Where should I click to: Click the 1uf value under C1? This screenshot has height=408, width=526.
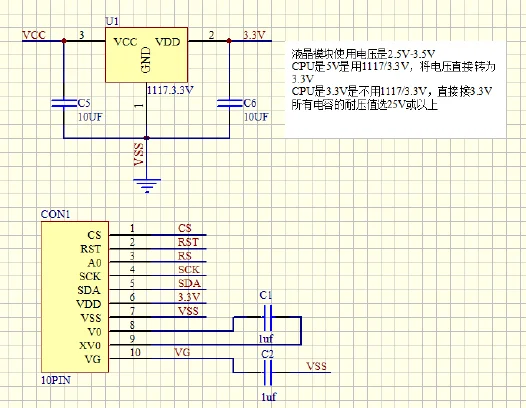click(266, 339)
